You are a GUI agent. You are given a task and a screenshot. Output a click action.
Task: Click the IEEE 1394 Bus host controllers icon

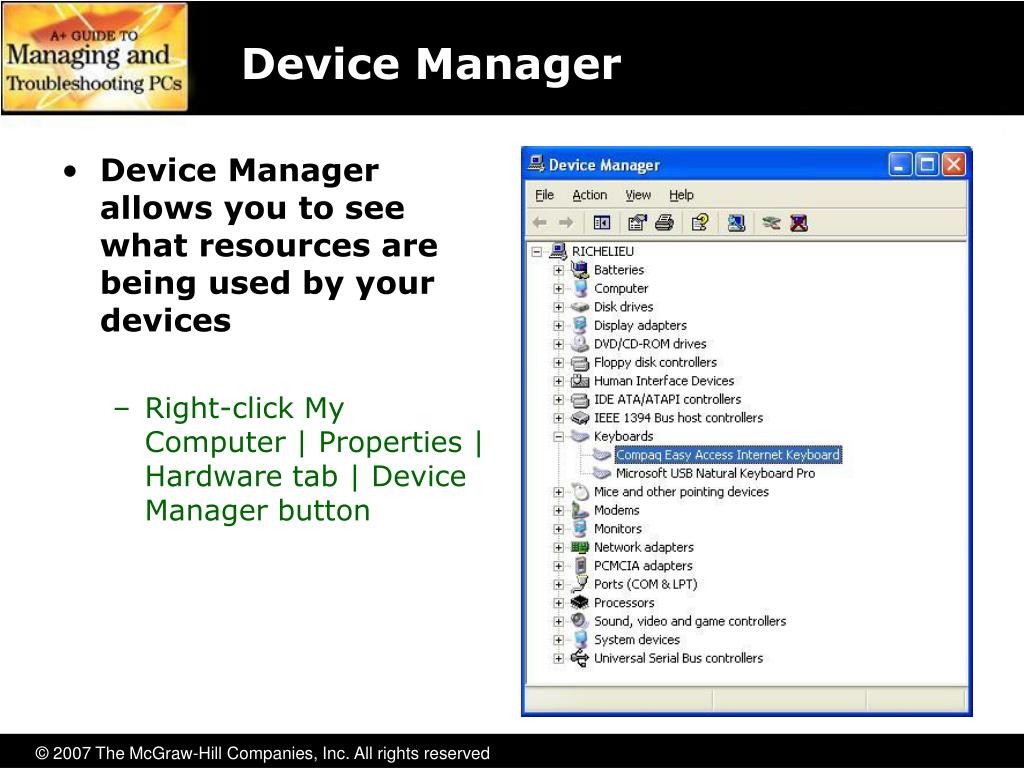click(x=580, y=418)
